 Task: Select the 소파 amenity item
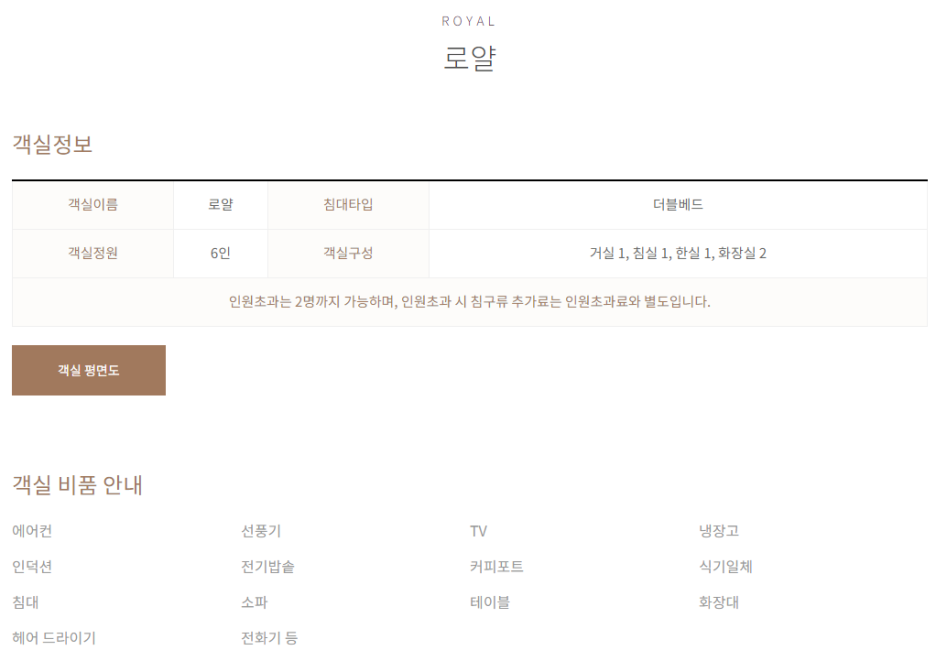pyautogui.click(x=254, y=602)
